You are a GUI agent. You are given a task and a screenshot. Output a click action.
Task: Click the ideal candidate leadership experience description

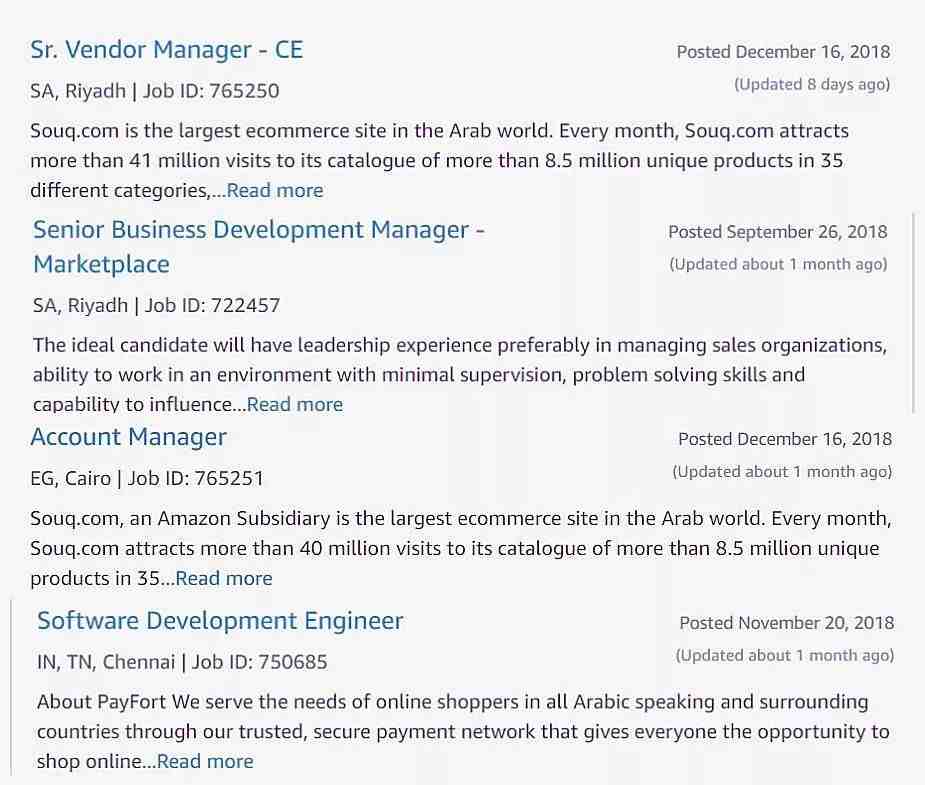[x=460, y=375]
